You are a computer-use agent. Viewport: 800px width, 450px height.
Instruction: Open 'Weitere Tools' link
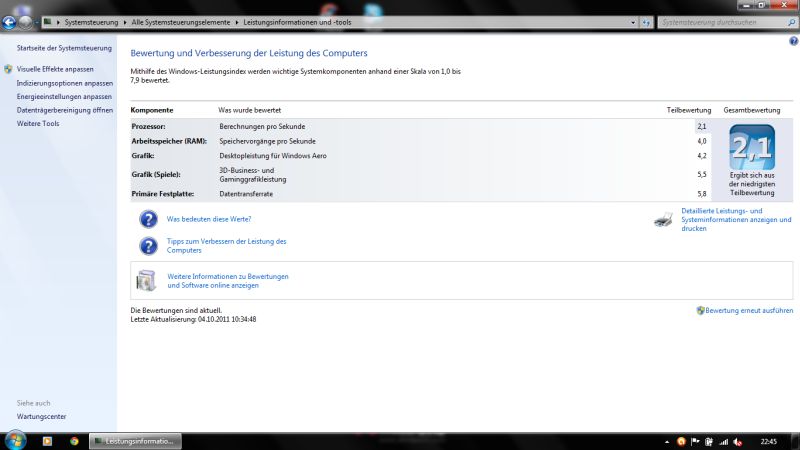[x=38, y=123]
